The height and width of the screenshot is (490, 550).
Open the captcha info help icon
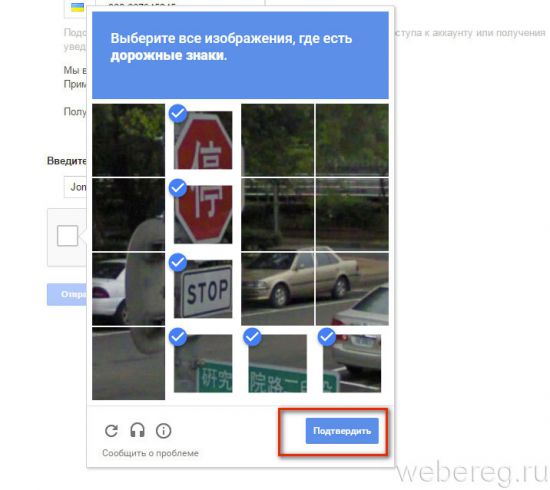163,431
